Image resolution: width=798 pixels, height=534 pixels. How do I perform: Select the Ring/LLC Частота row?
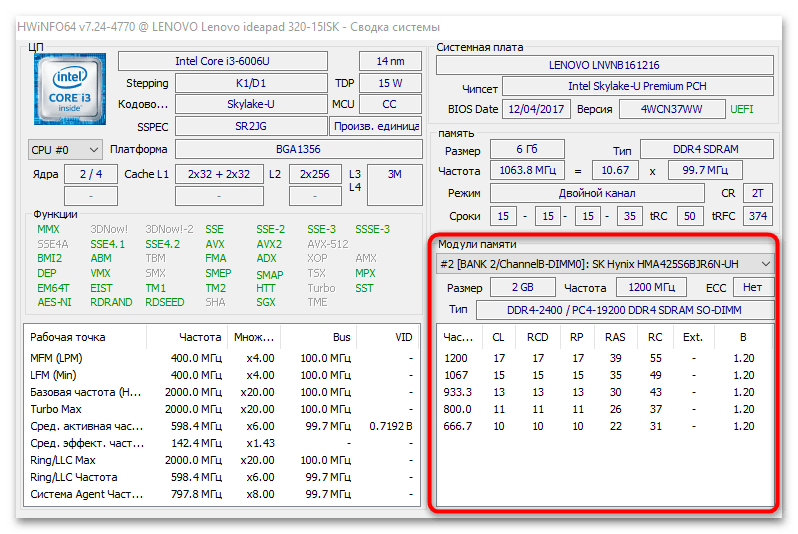222,477
